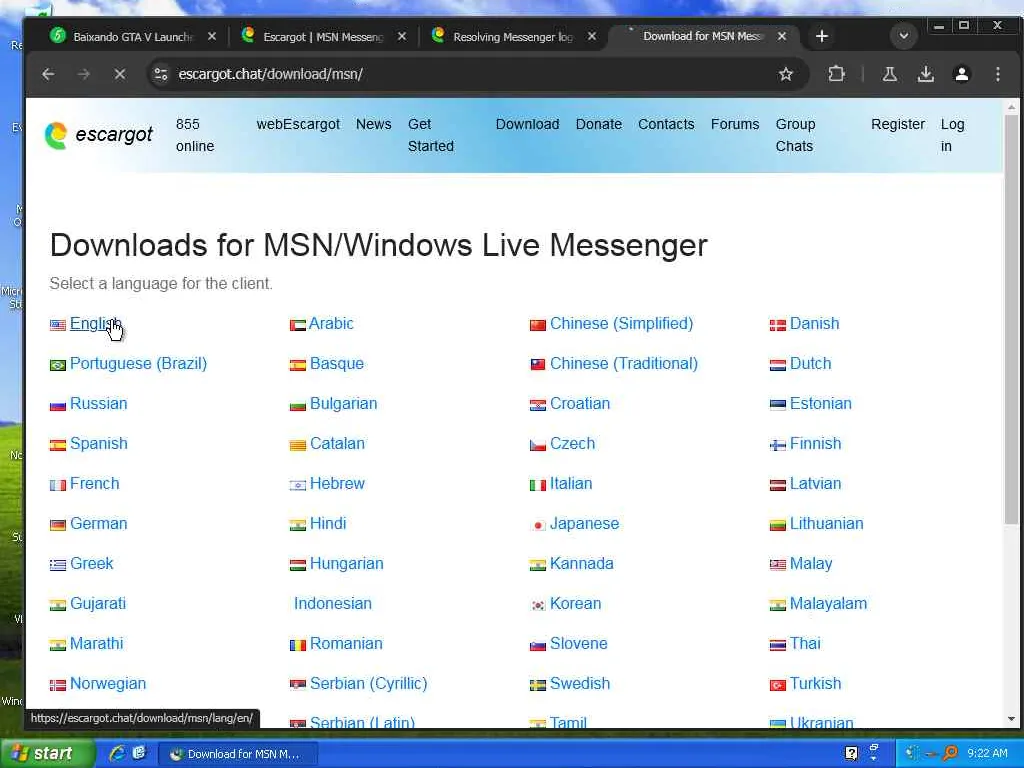The width and height of the screenshot is (1024, 768).
Task: Click the page vertical scrollbar thumb
Action: tap(1011, 319)
